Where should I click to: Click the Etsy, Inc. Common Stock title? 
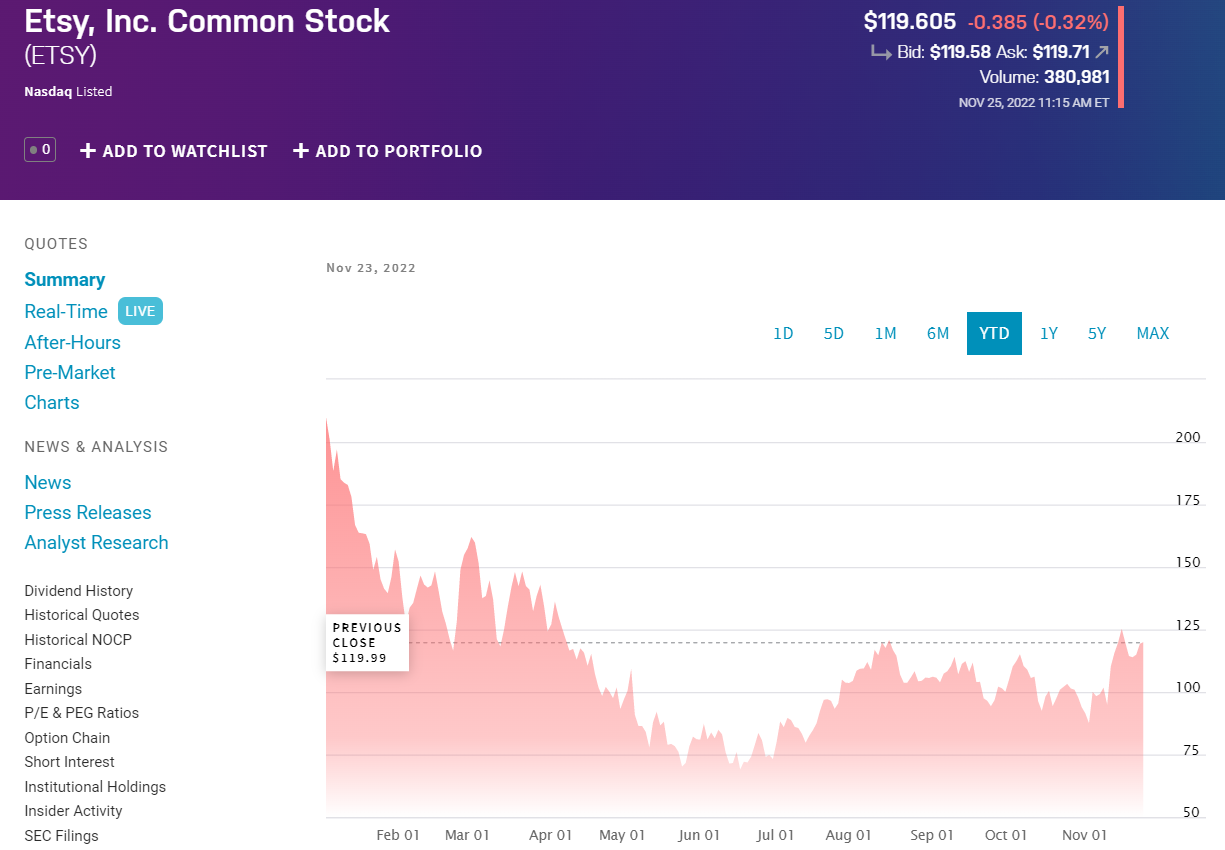point(207,21)
